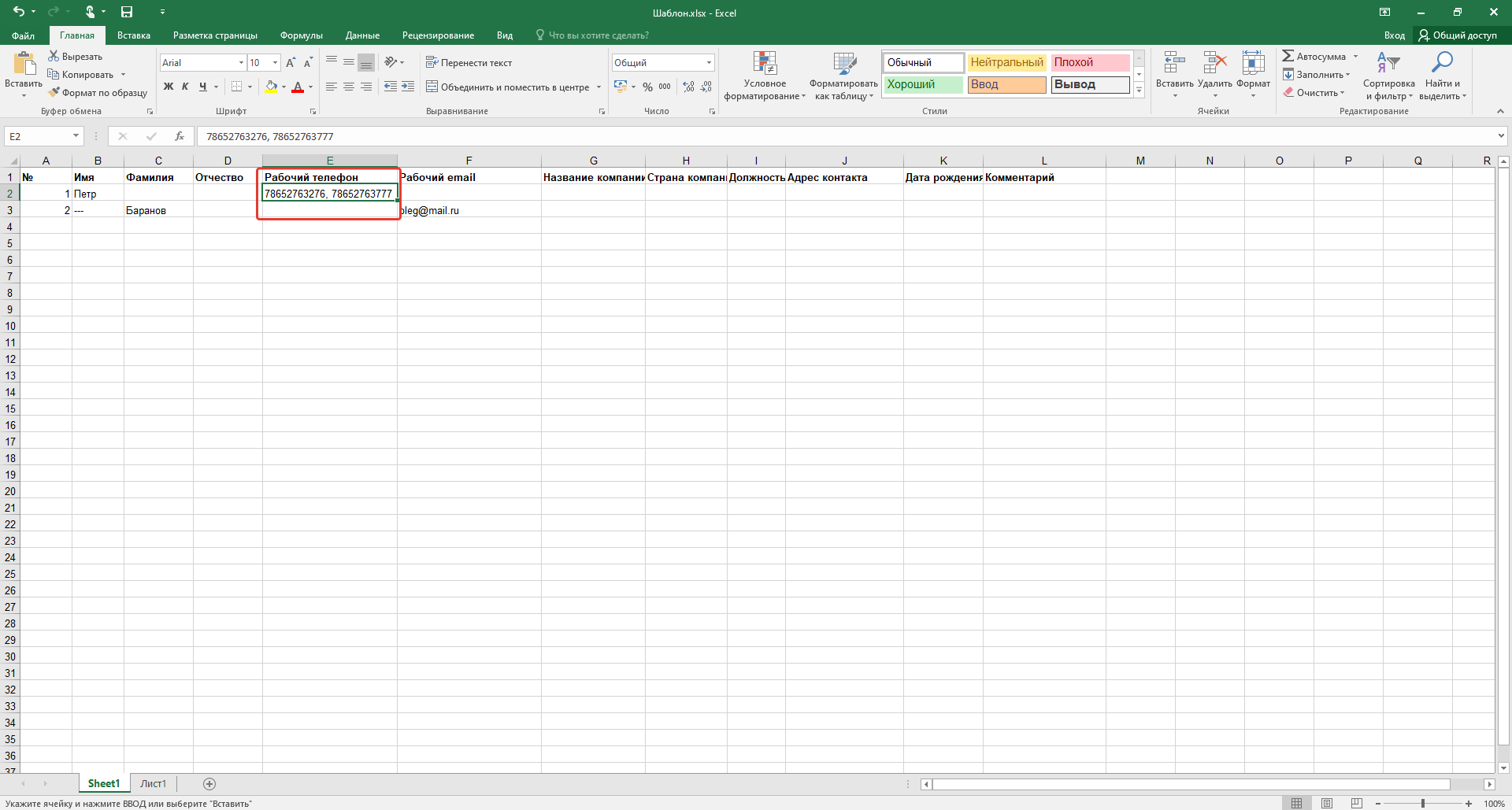Apply the Хороший cell style
Viewport: 1512px width, 810px height.
tap(924, 84)
